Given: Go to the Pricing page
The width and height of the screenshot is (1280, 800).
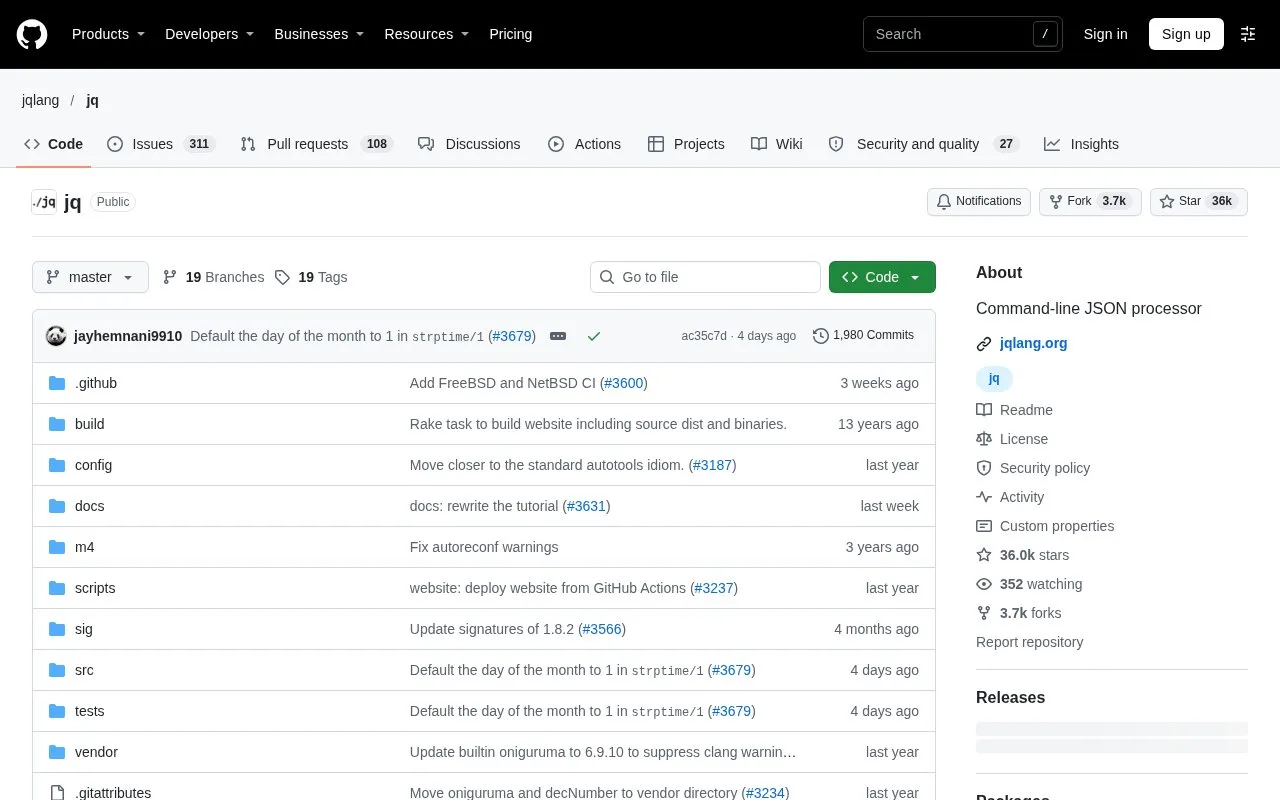Looking at the screenshot, I should point(510,34).
